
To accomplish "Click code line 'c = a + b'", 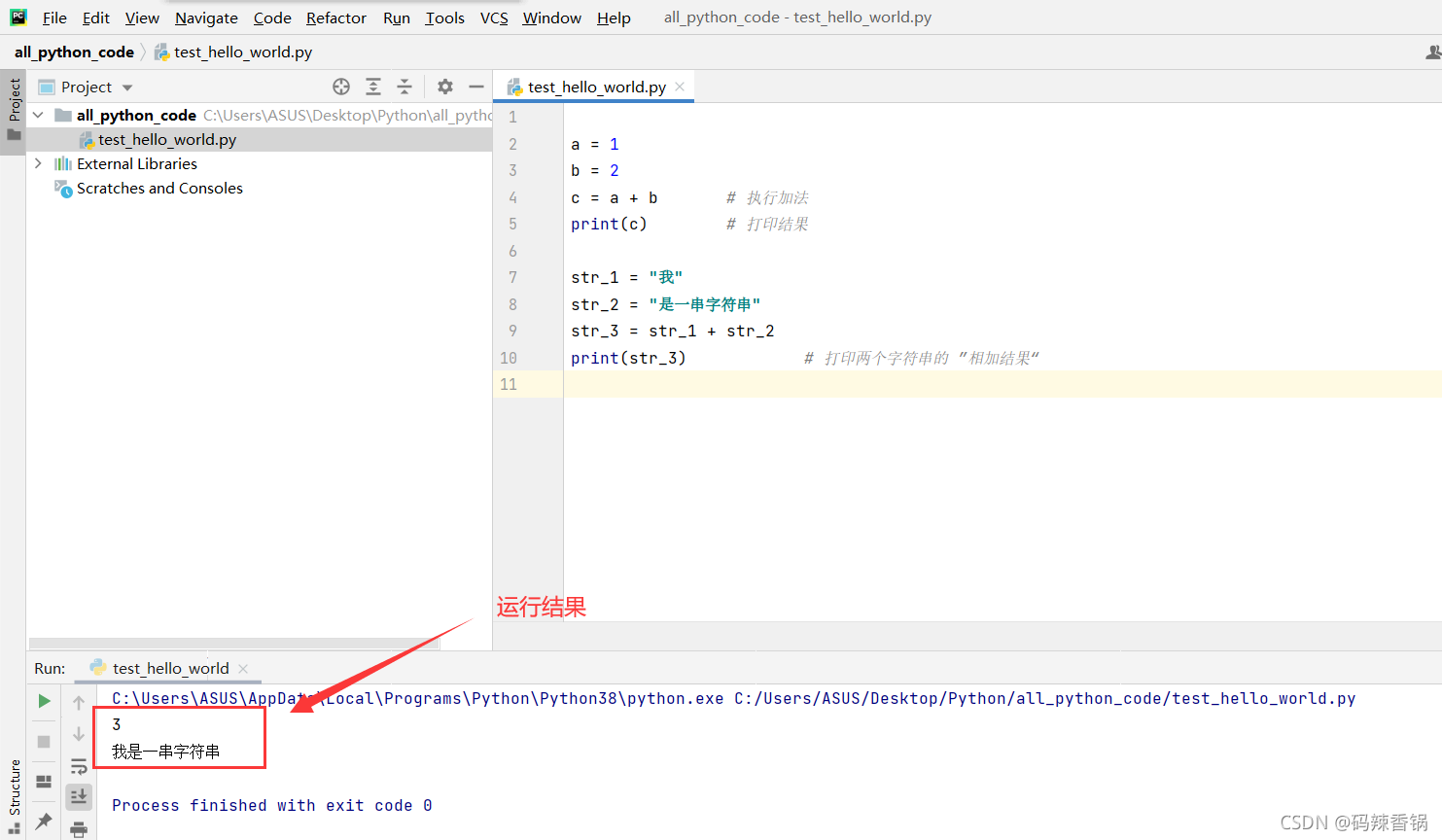I will (x=614, y=197).
